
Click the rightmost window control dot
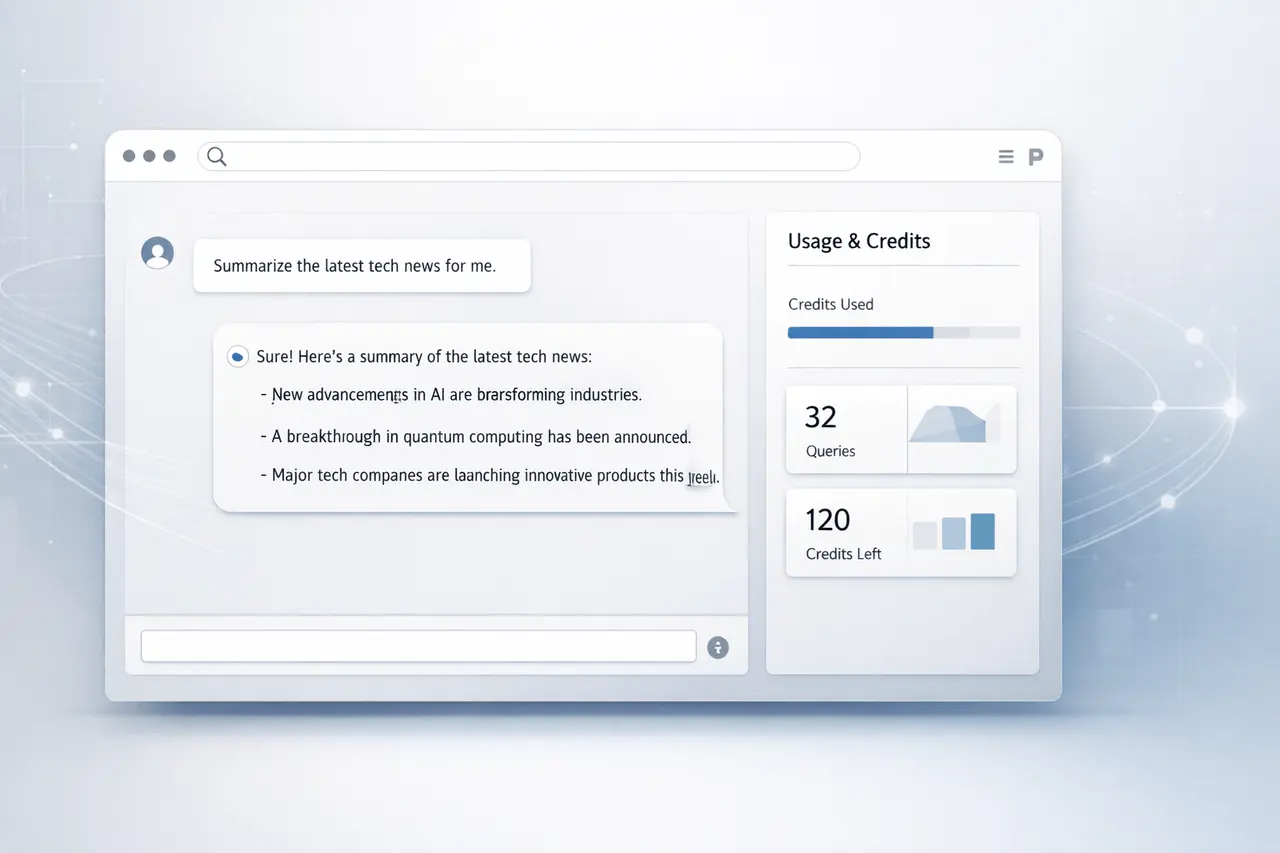coord(168,156)
